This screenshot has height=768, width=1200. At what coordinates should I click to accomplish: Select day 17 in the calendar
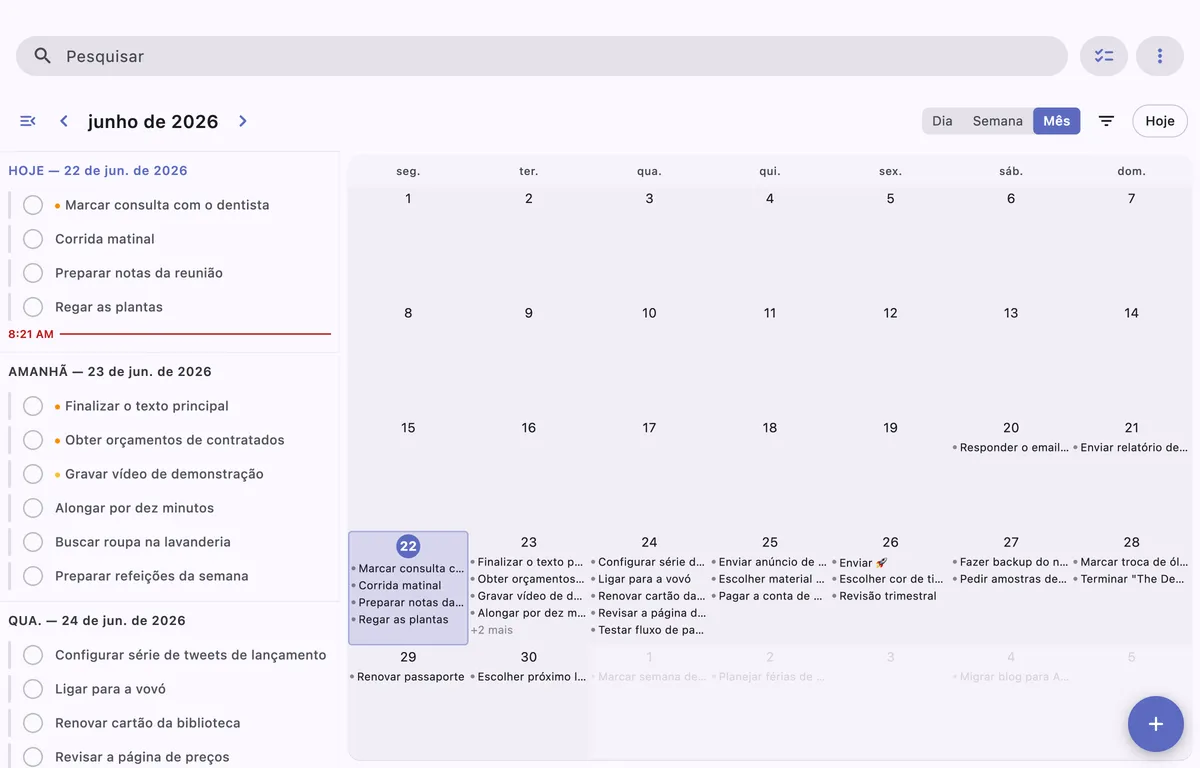649,428
